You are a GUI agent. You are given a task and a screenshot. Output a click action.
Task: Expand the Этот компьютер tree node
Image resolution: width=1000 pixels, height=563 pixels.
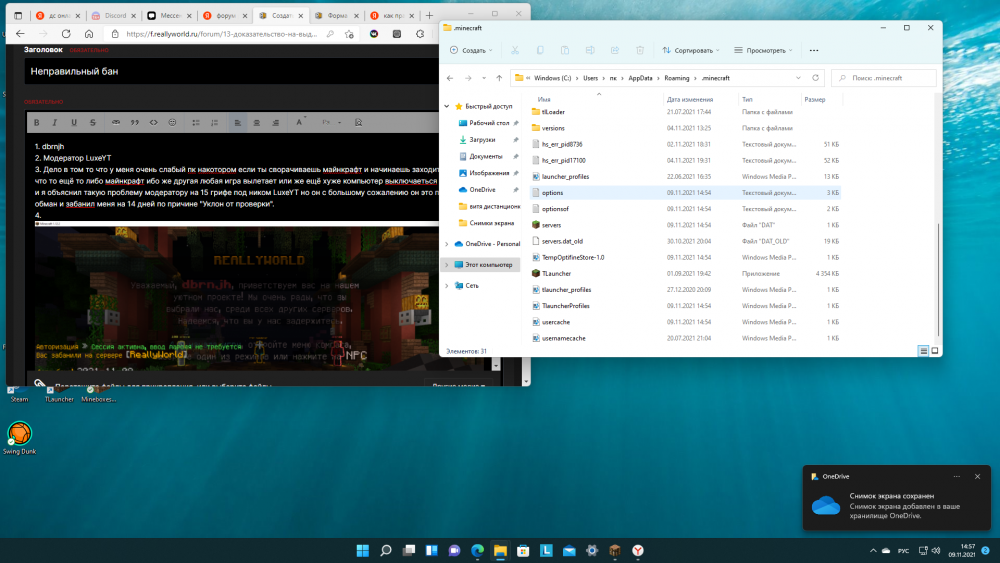[446, 265]
